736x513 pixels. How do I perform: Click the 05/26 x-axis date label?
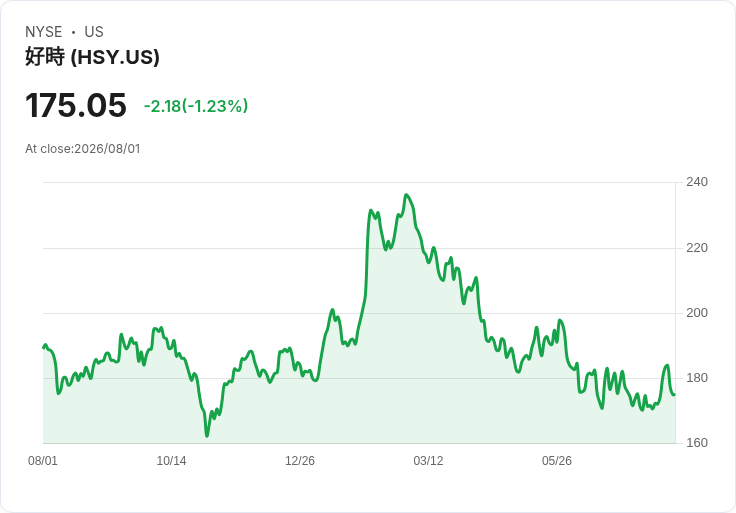click(557, 461)
